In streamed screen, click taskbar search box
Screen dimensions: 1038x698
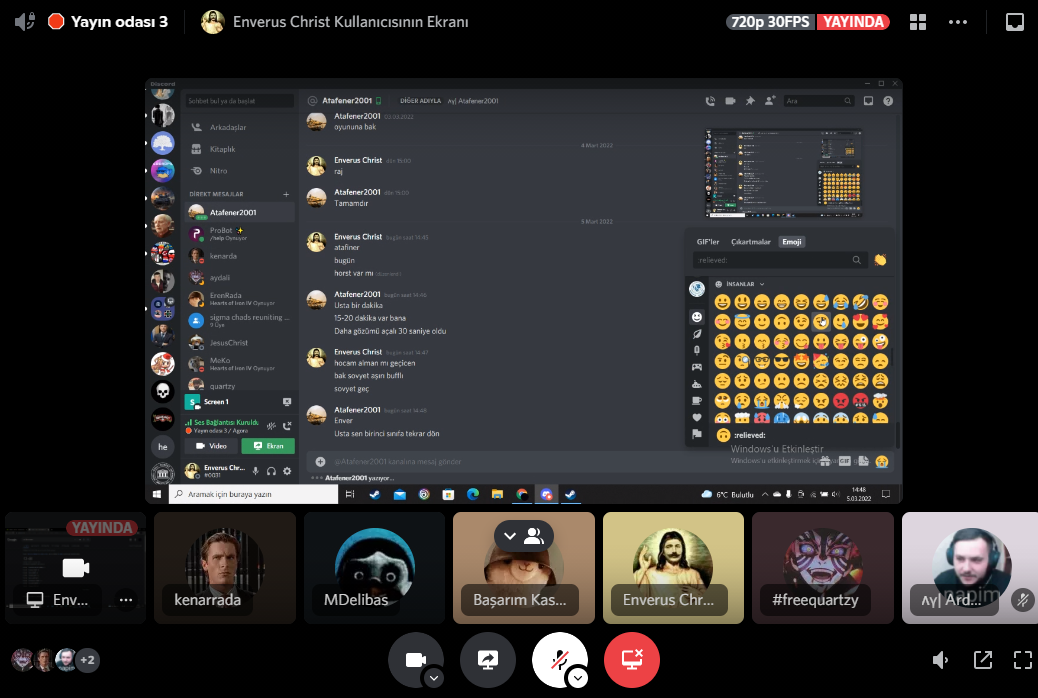pyautogui.click(x=254, y=494)
